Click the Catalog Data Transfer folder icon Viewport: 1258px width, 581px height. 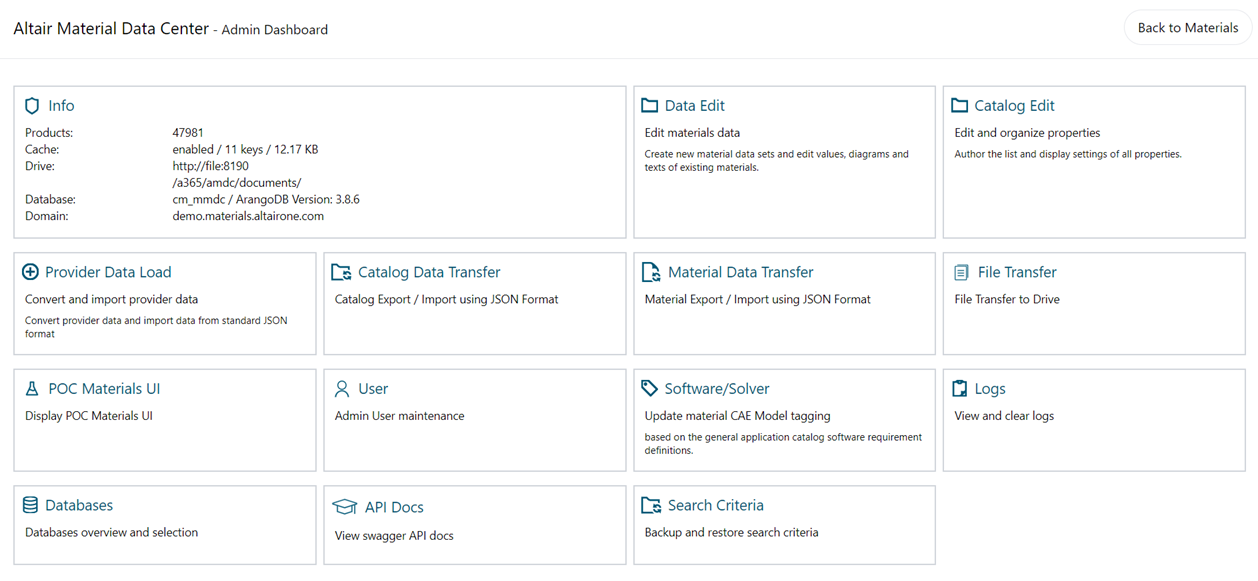click(x=341, y=272)
